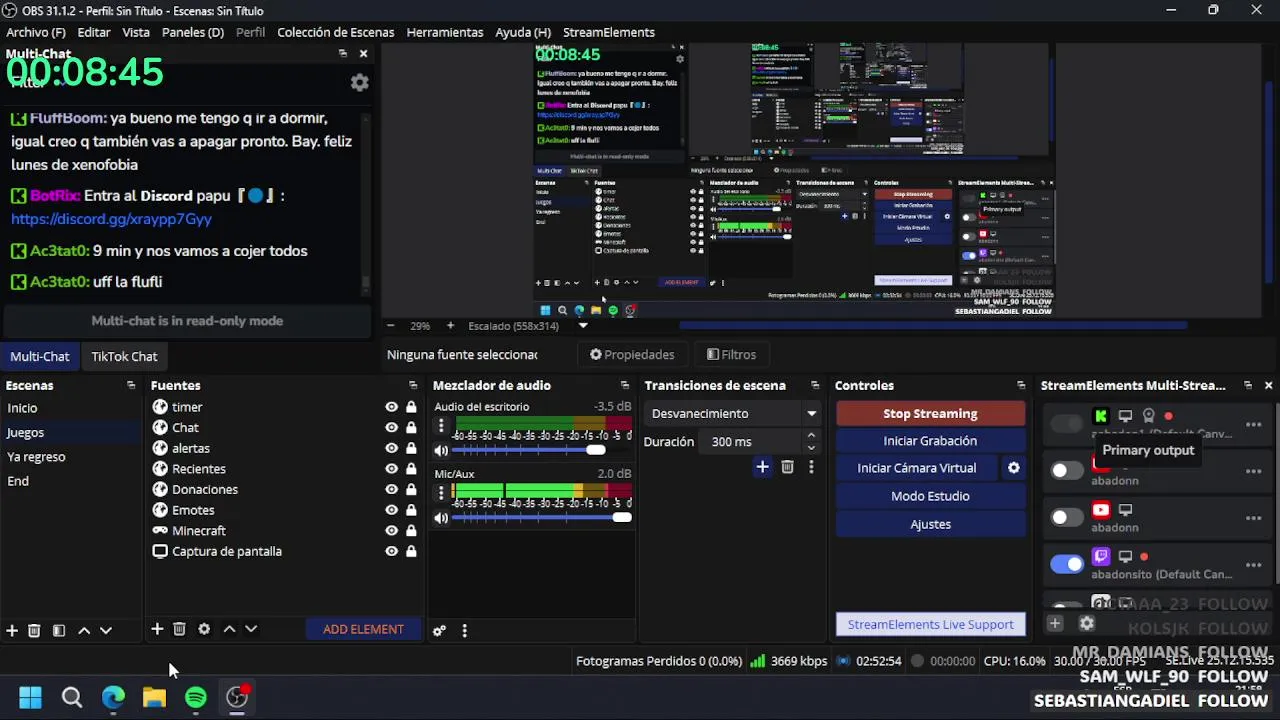This screenshot has width=1280, height=720.
Task: Open the Archivo menu
Action: click(36, 32)
